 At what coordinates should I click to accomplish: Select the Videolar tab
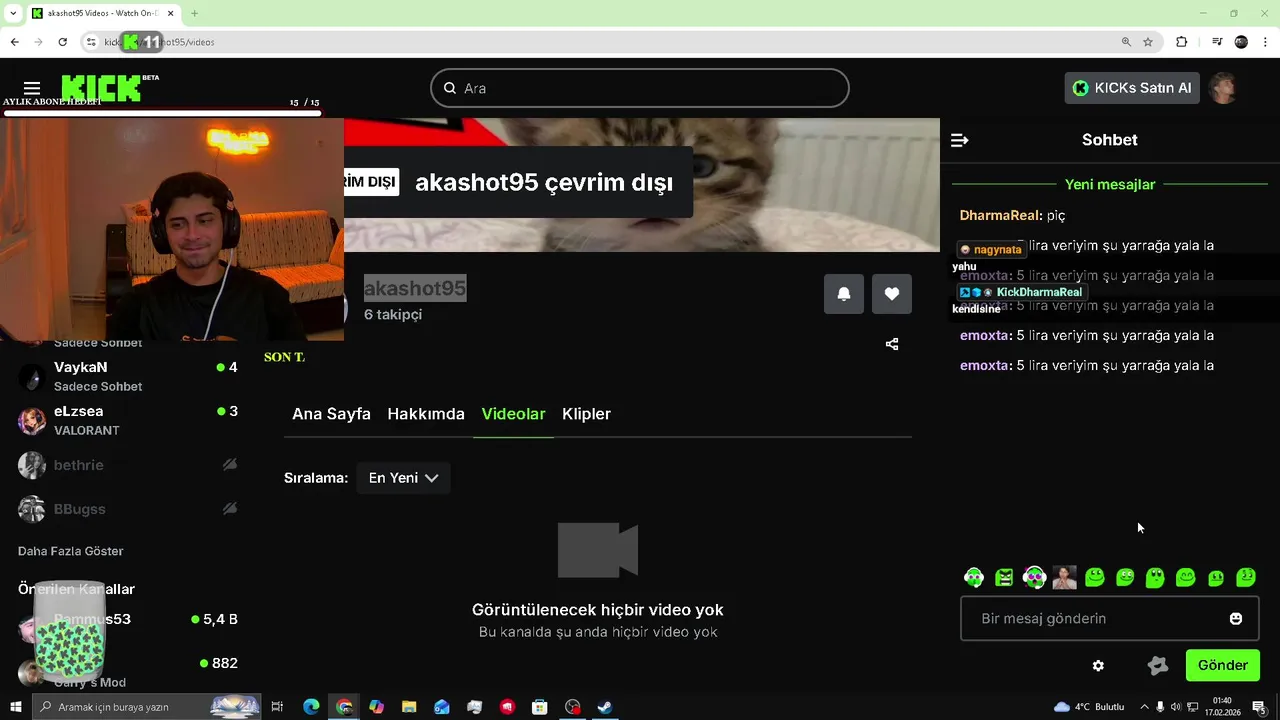click(513, 414)
